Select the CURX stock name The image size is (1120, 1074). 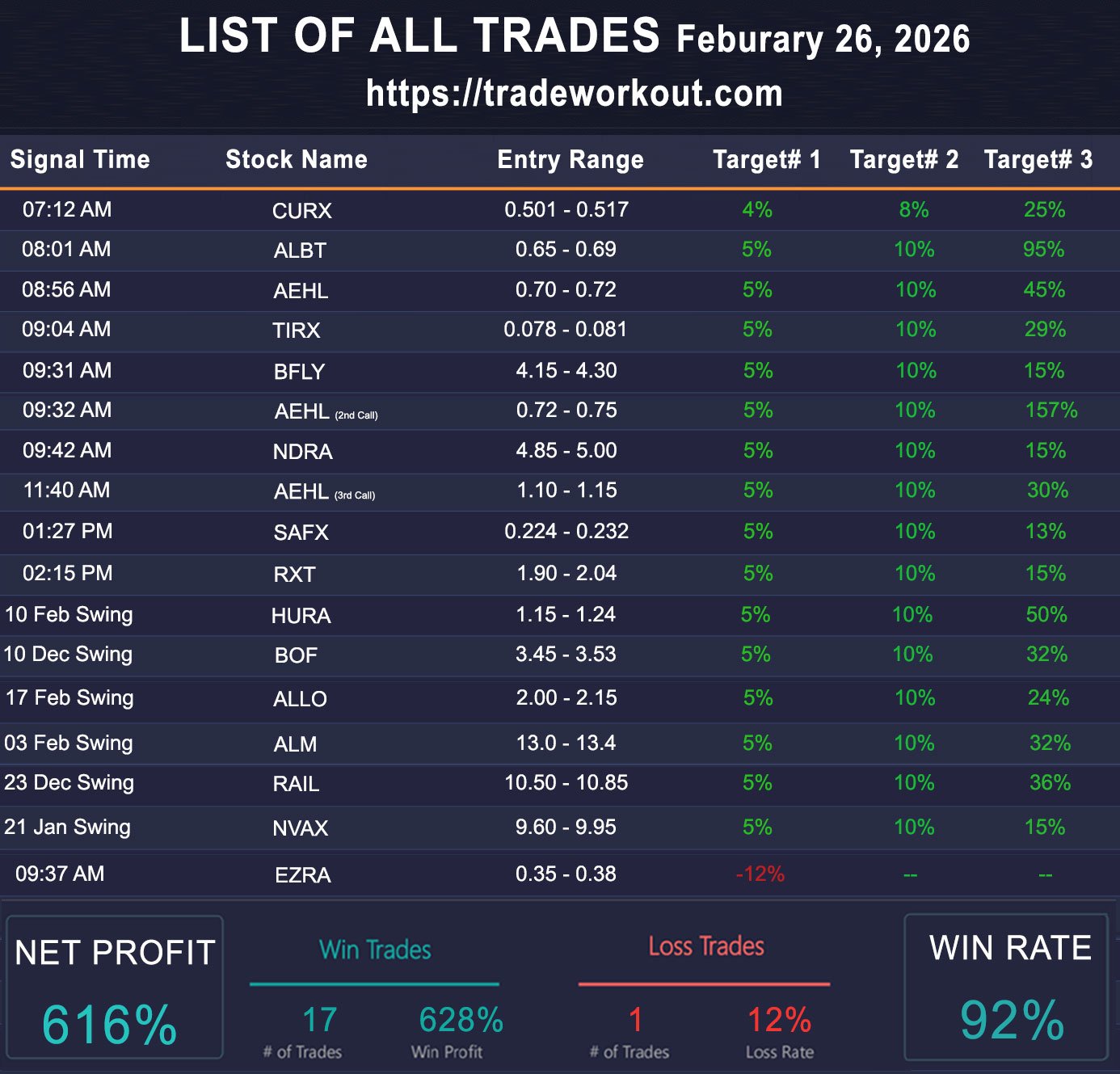coord(301,211)
